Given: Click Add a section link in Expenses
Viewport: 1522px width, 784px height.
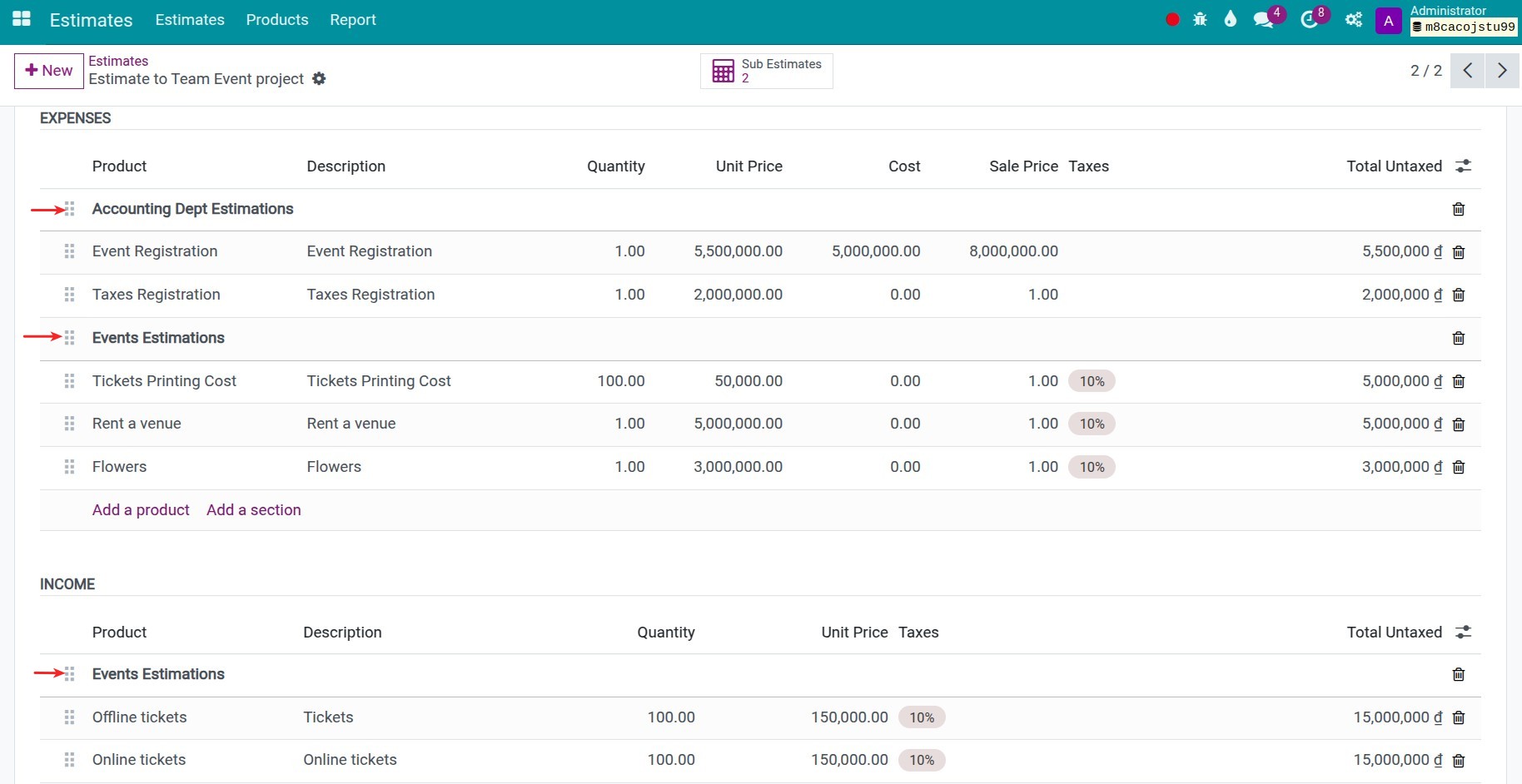Looking at the screenshot, I should [x=254, y=510].
